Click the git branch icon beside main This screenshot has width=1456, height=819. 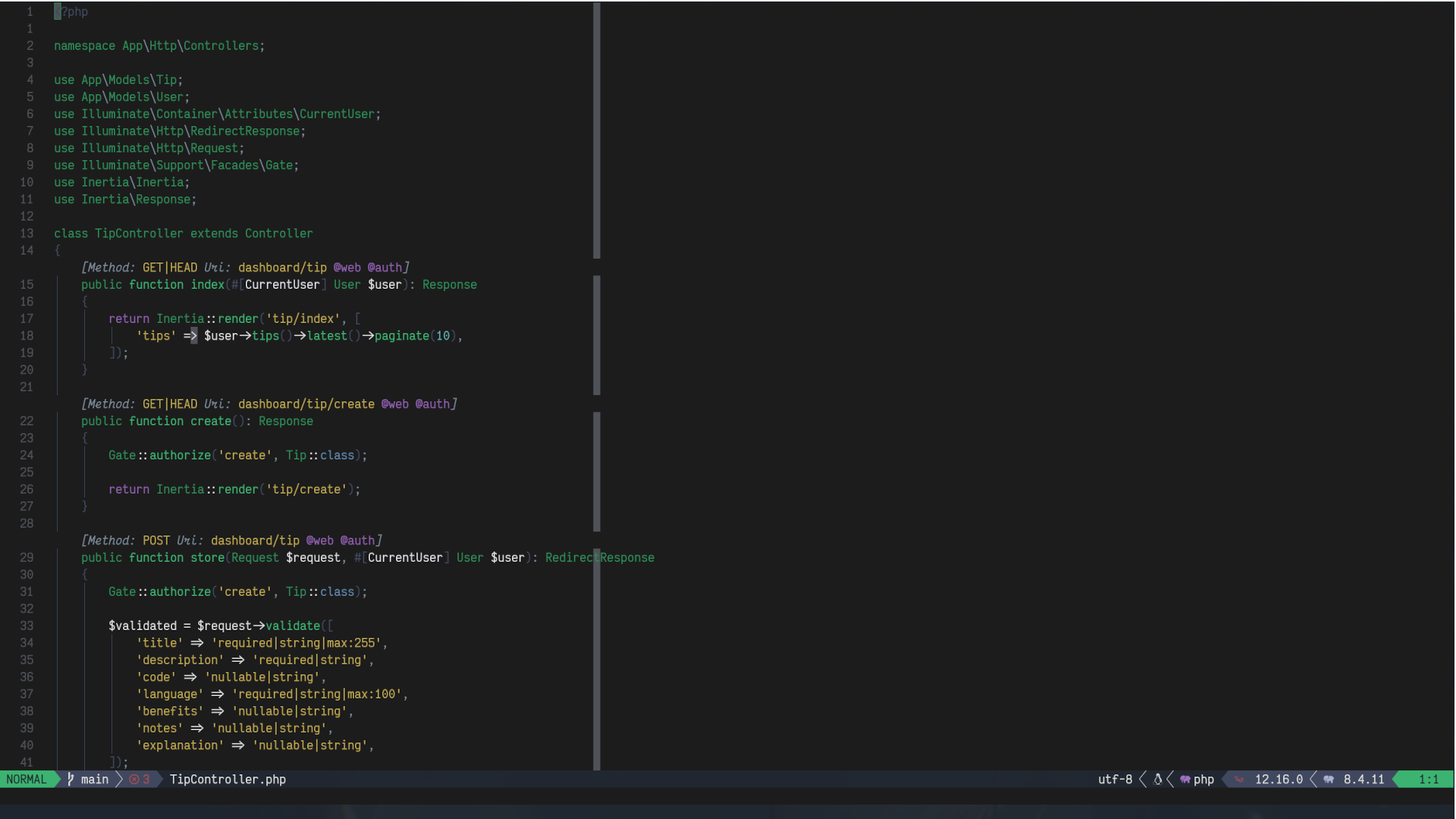(71, 779)
